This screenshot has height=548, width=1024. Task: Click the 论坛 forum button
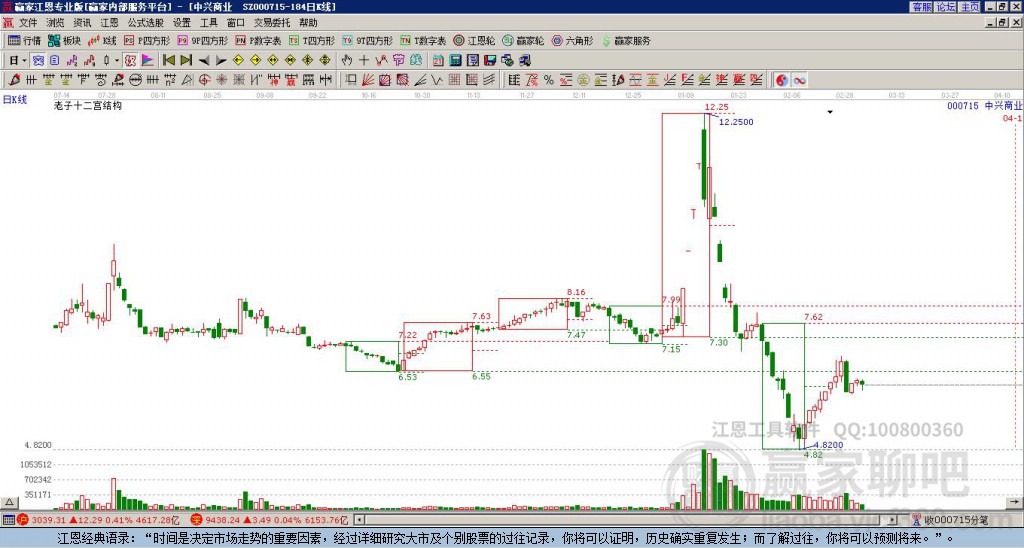click(x=946, y=7)
